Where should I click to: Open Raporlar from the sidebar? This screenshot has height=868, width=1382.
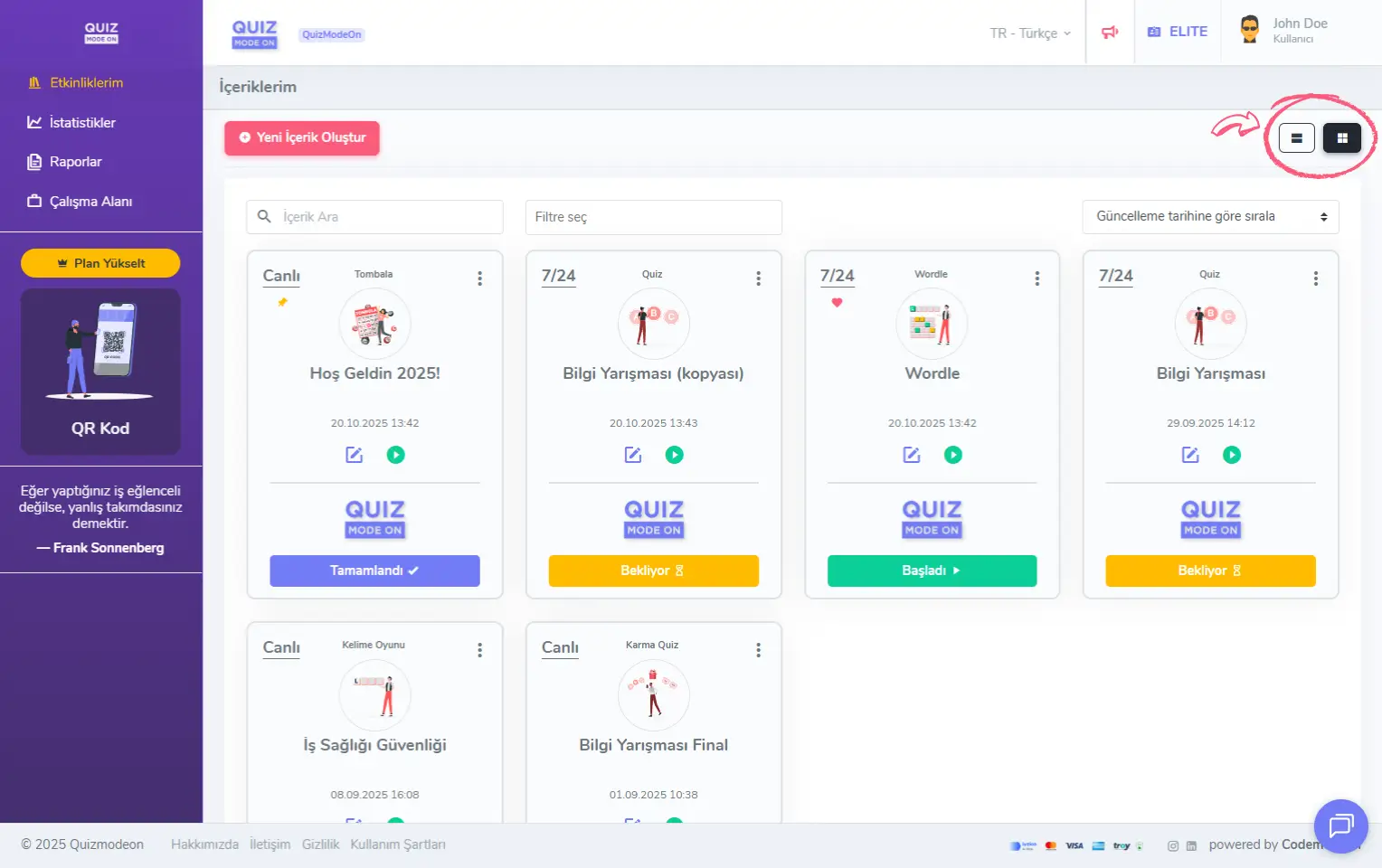click(75, 162)
